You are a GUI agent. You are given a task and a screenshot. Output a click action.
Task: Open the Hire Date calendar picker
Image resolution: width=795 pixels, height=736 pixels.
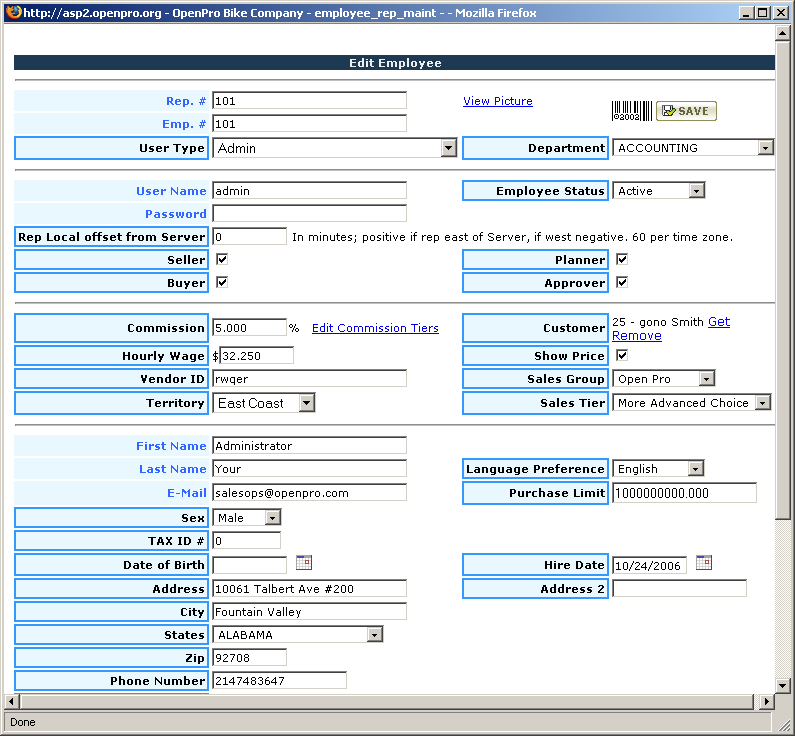point(703,563)
